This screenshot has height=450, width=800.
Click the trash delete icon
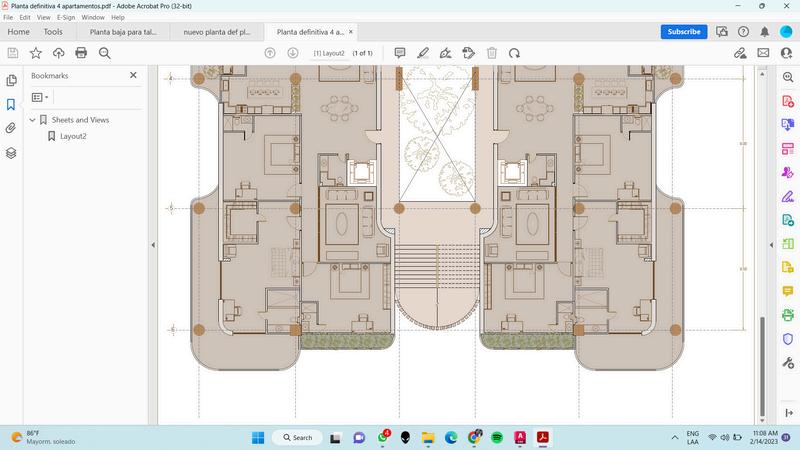(x=492, y=53)
